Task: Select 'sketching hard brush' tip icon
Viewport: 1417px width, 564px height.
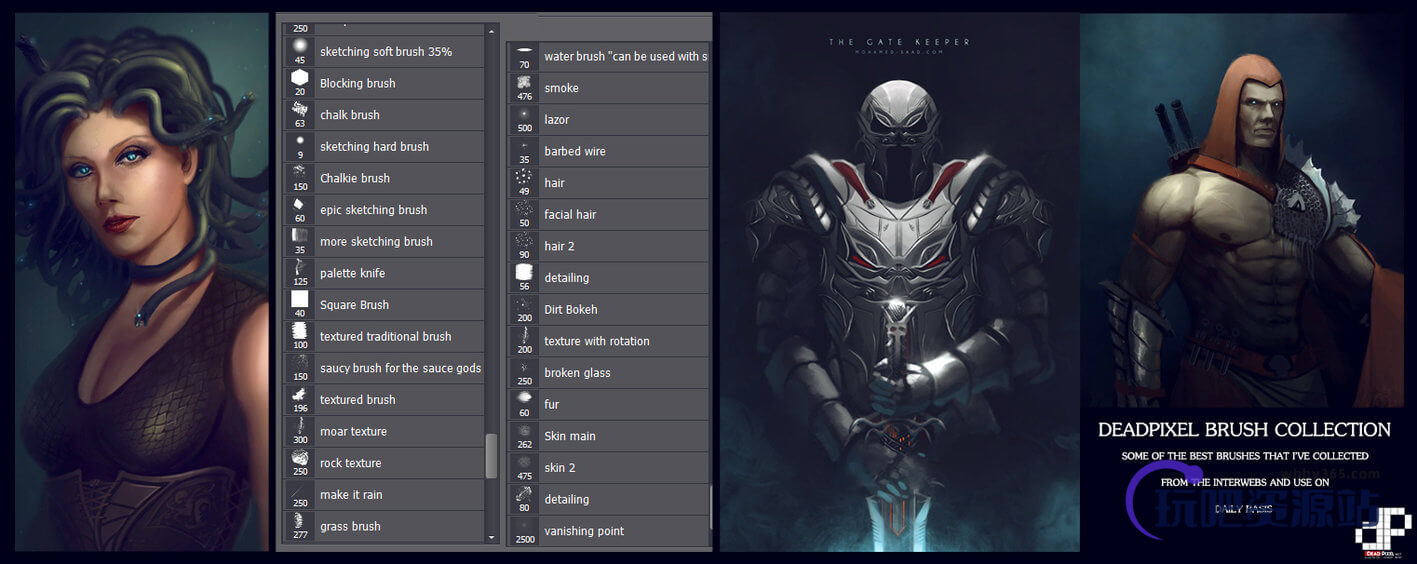Action: point(300,142)
